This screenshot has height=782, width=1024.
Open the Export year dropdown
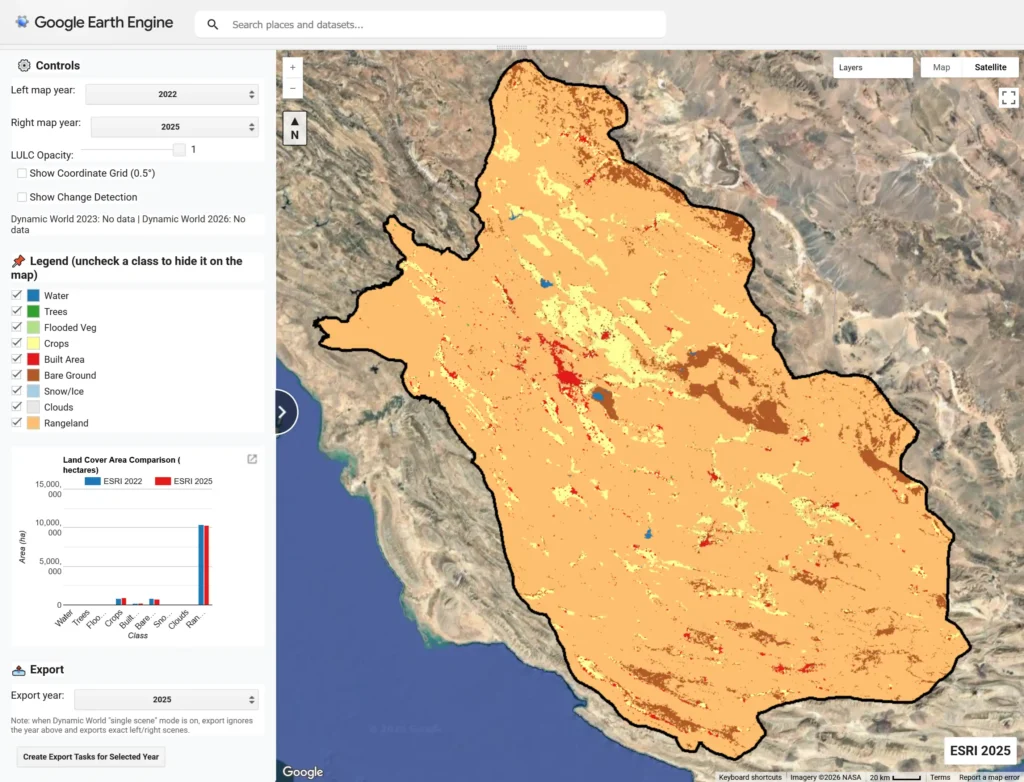tap(167, 699)
